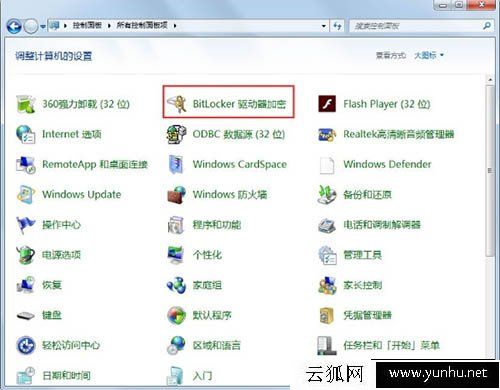This screenshot has height=390, width=500.
Task: Open the 日期和时间 icon
Action: [26, 376]
